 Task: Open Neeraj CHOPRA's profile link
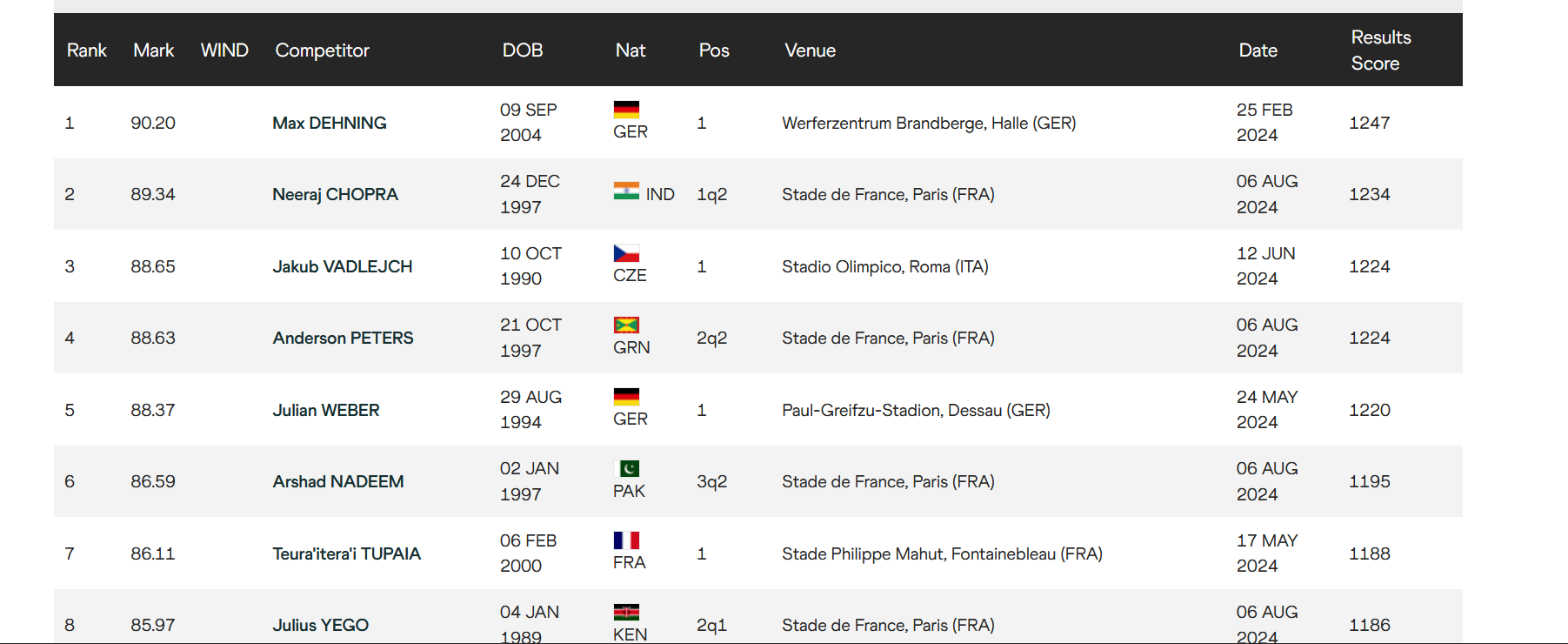tap(335, 194)
